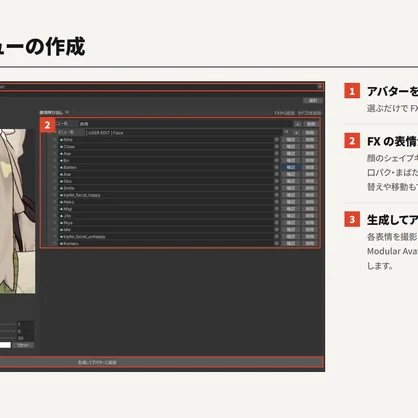Click 削除 for the Jito row
The width and height of the screenshot is (418, 418).
click(x=310, y=216)
